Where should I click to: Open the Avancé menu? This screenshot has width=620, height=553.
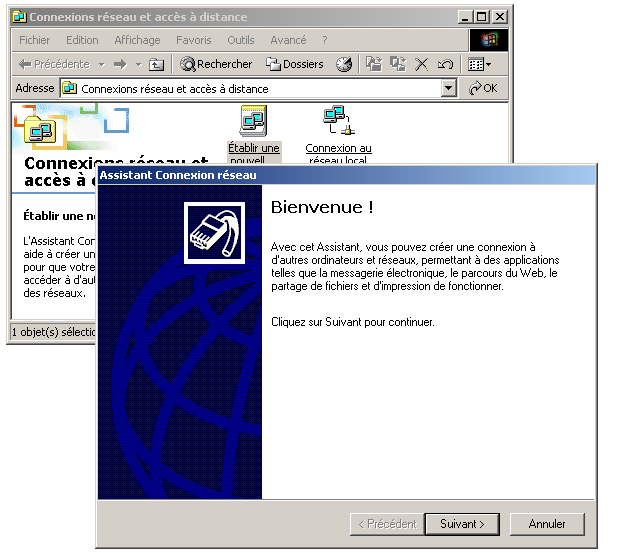[288, 40]
